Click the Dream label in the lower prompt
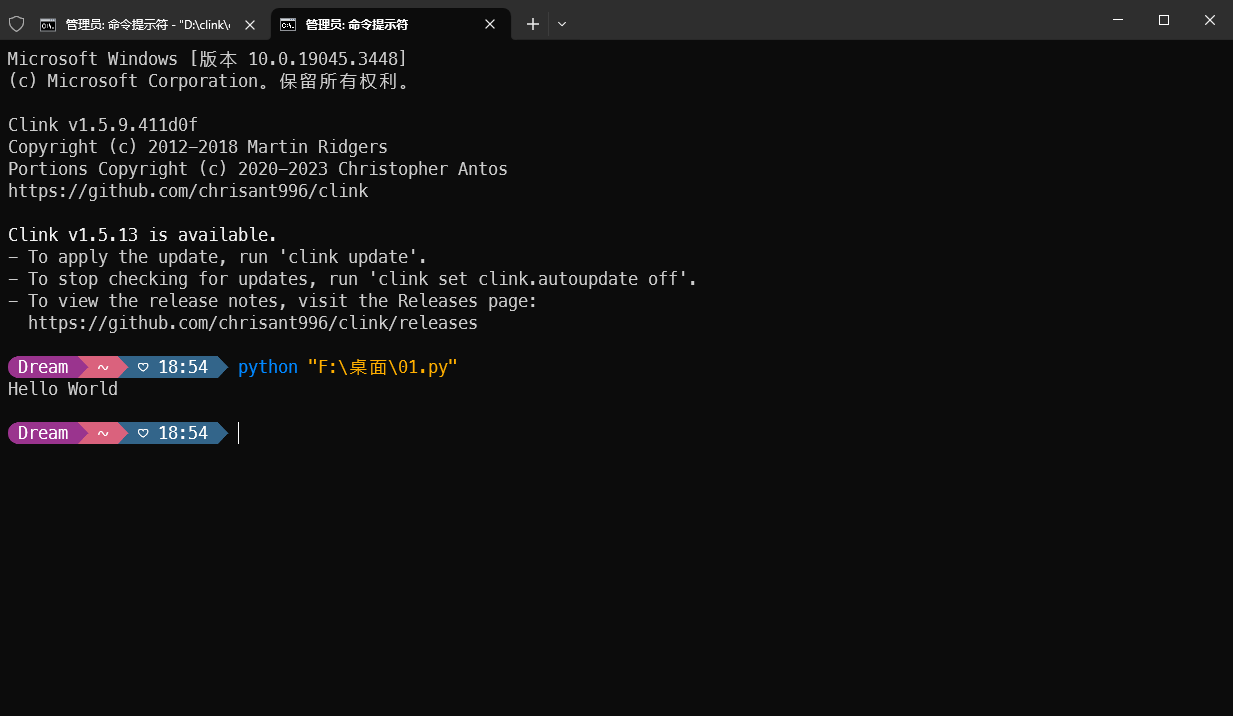 pyautogui.click(x=42, y=432)
